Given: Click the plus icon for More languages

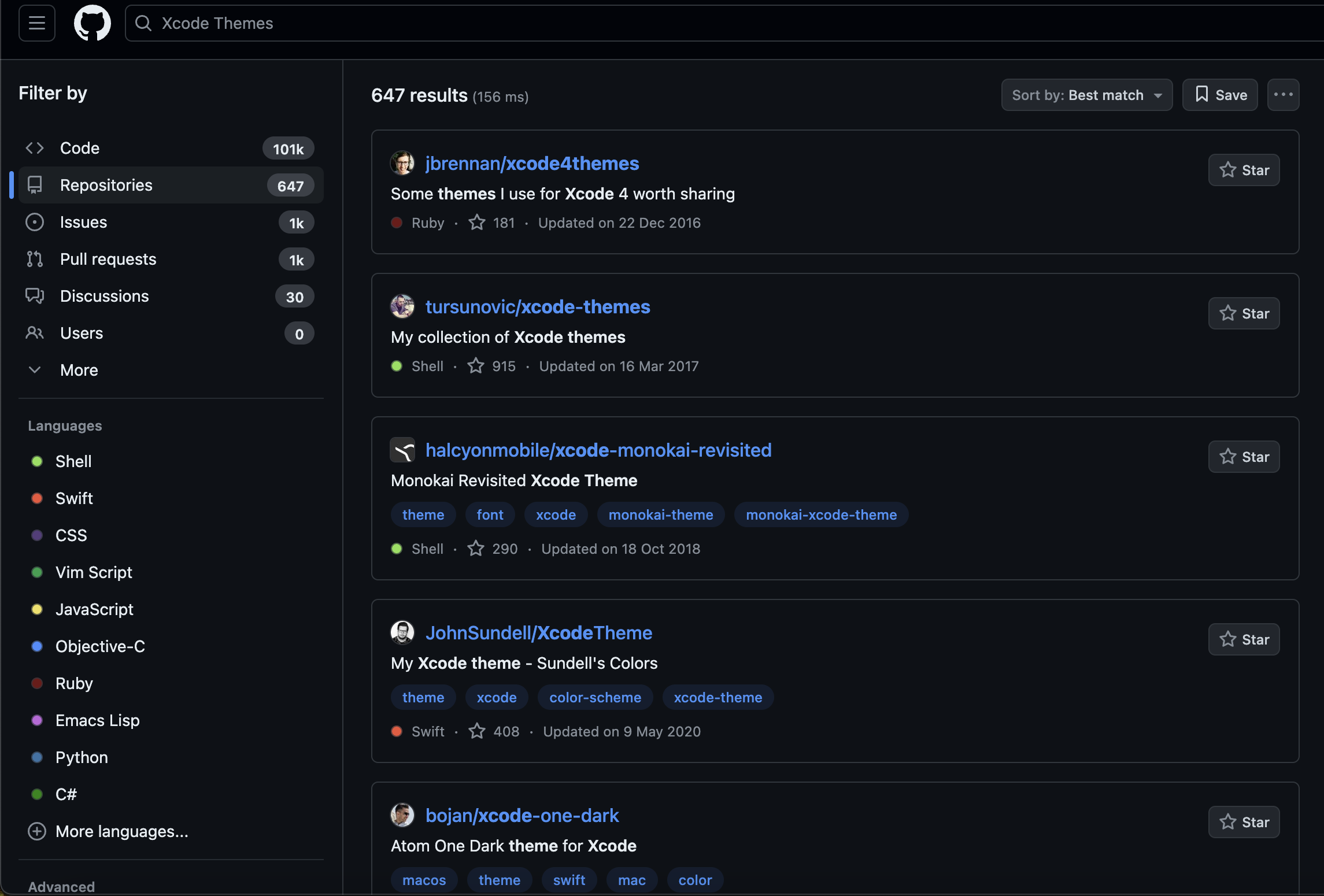Looking at the screenshot, I should point(37,831).
